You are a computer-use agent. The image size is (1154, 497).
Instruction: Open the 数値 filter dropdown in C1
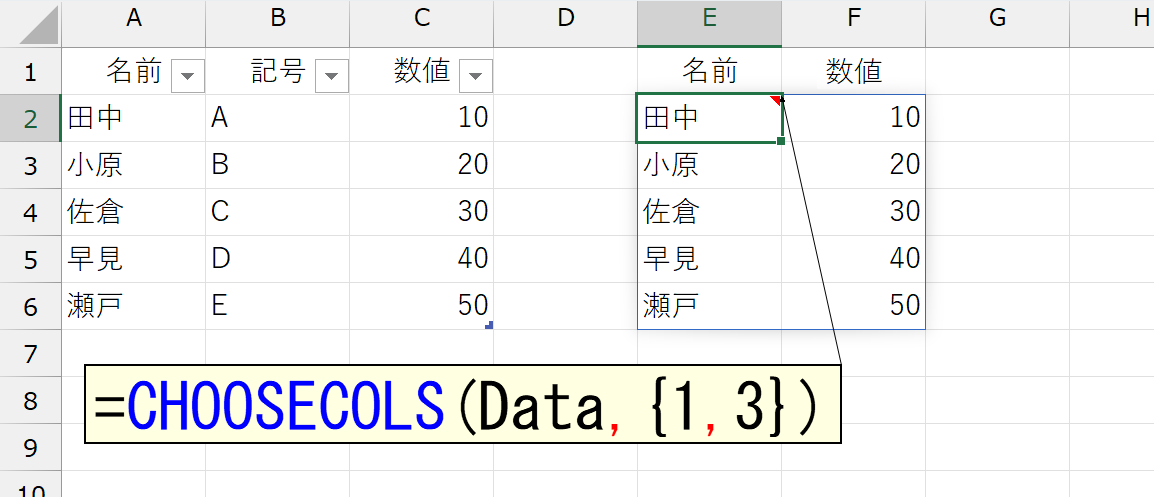pos(475,76)
